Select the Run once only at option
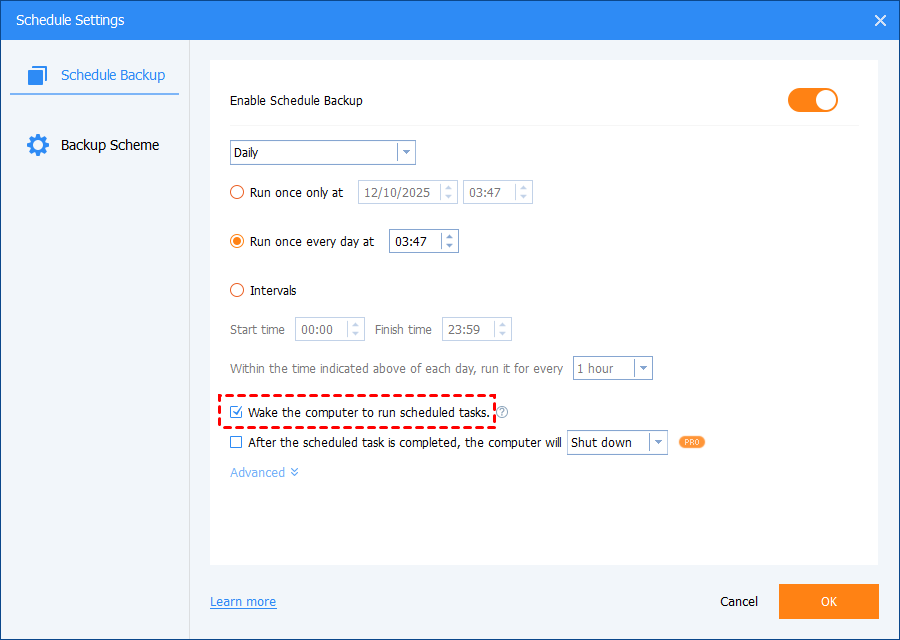900x640 pixels. [237, 193]
